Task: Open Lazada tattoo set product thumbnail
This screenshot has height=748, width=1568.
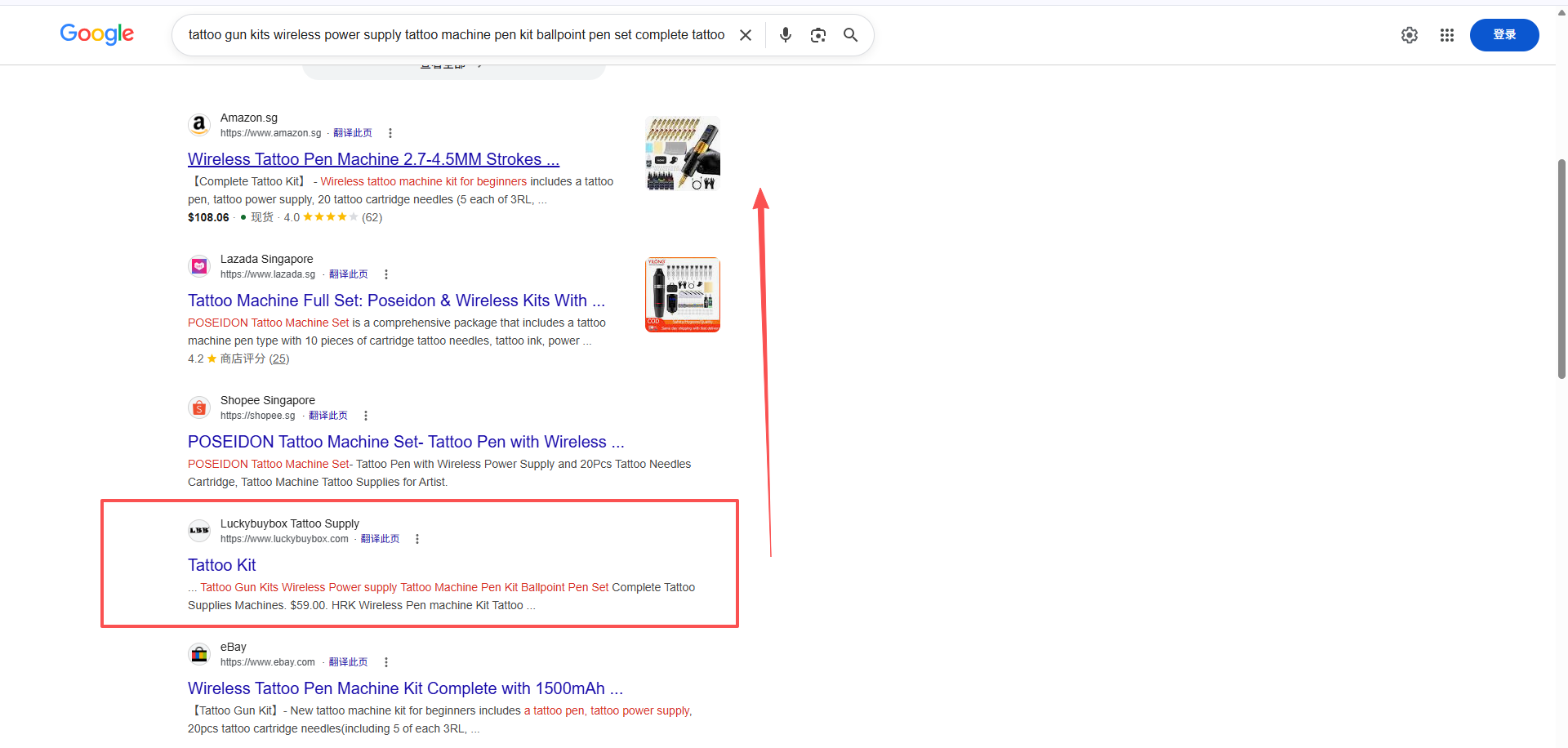Action: click(x=683, y=295)
